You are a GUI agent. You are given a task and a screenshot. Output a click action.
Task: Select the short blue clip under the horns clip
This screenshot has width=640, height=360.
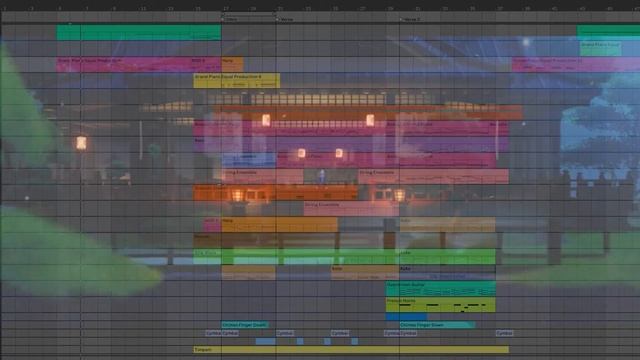pyautogui.click(x=407, y=317)
